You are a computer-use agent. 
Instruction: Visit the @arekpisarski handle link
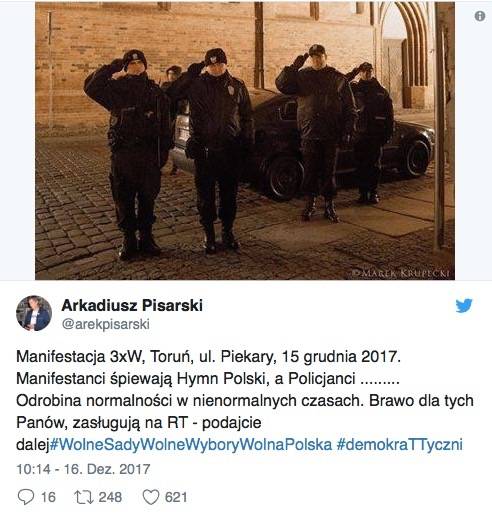coord(106,324)
